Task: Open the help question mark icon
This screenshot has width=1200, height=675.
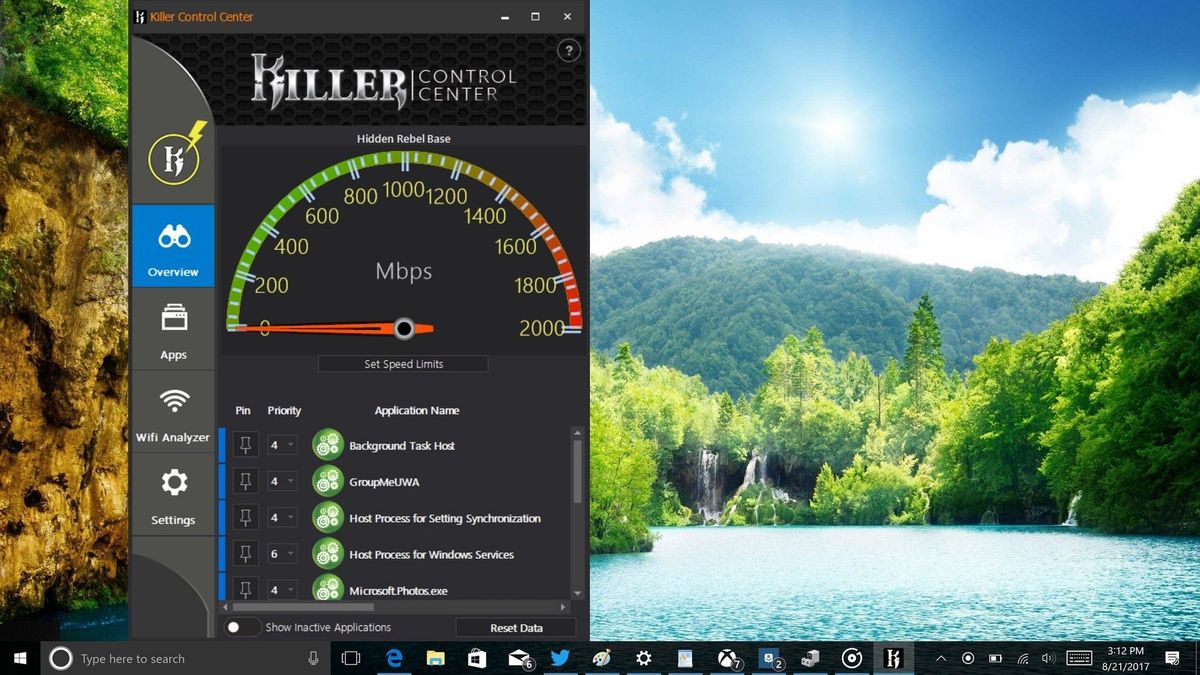Action: coord(569,51)
